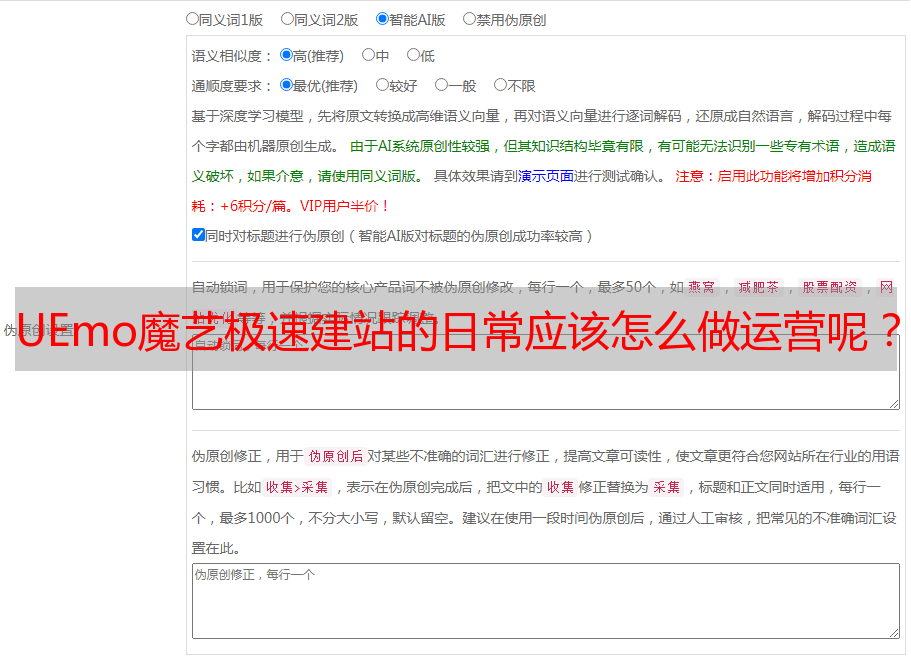Screen dimensions: 911x658
Task: Select the 同义词1版 radio option
Action: [192, 19]
